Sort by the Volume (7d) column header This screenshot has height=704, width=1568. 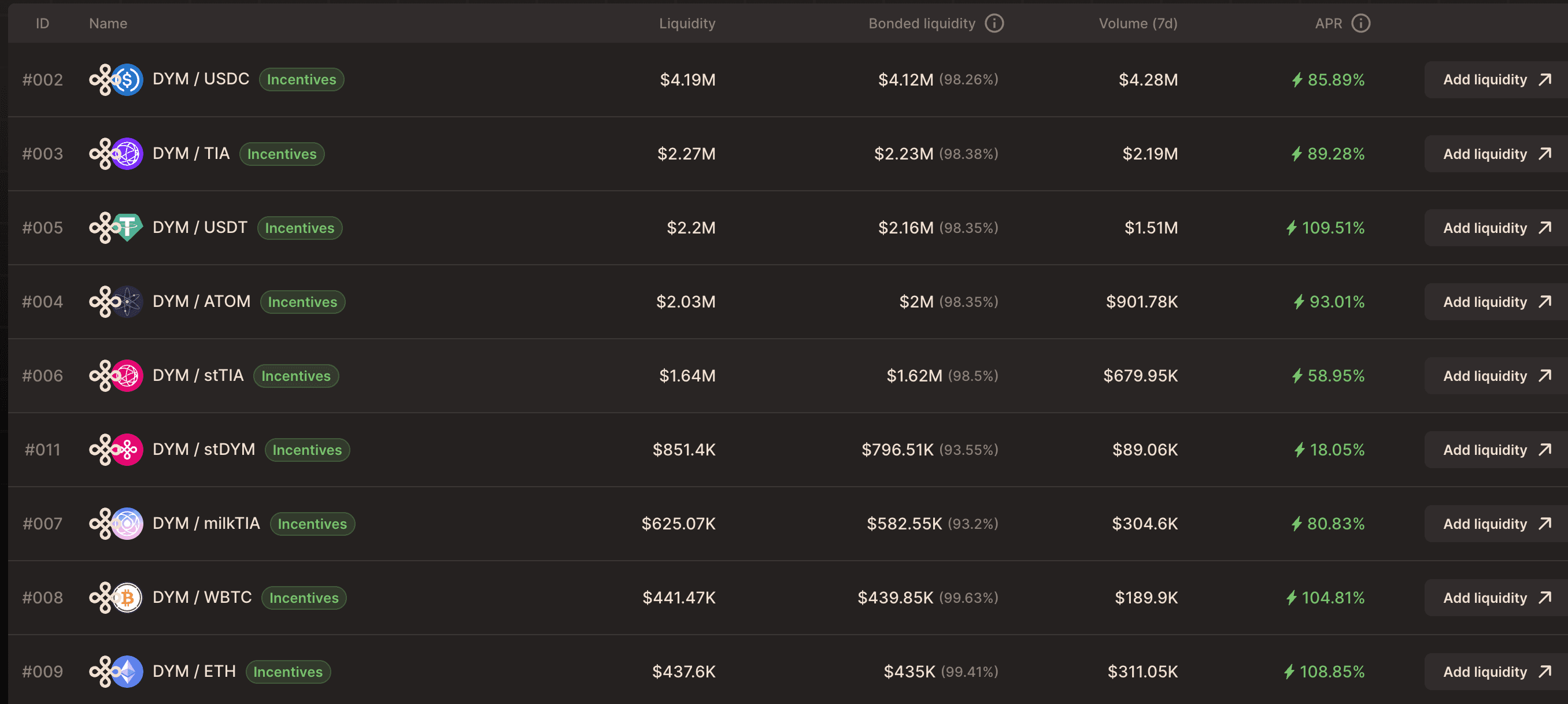click(x=1138, y=23)
